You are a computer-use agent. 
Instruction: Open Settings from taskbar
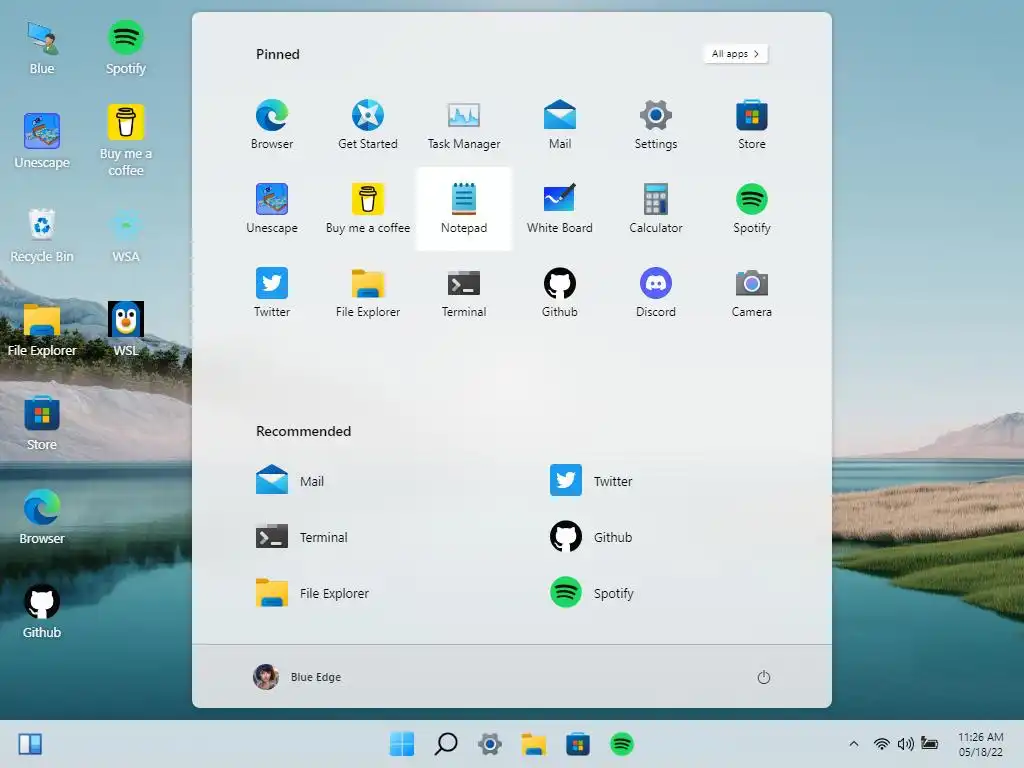490,744
